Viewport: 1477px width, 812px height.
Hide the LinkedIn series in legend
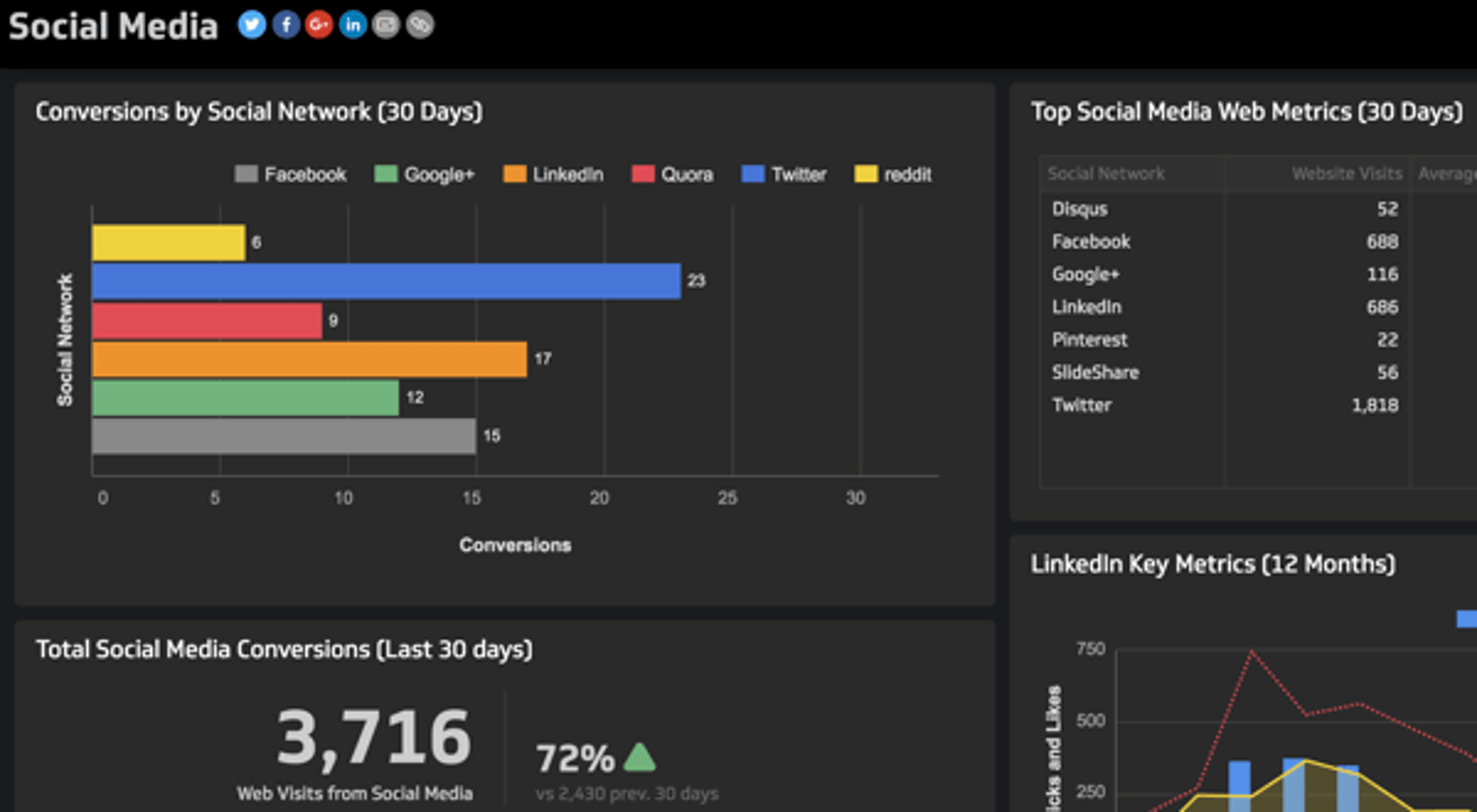click(553, 175)
